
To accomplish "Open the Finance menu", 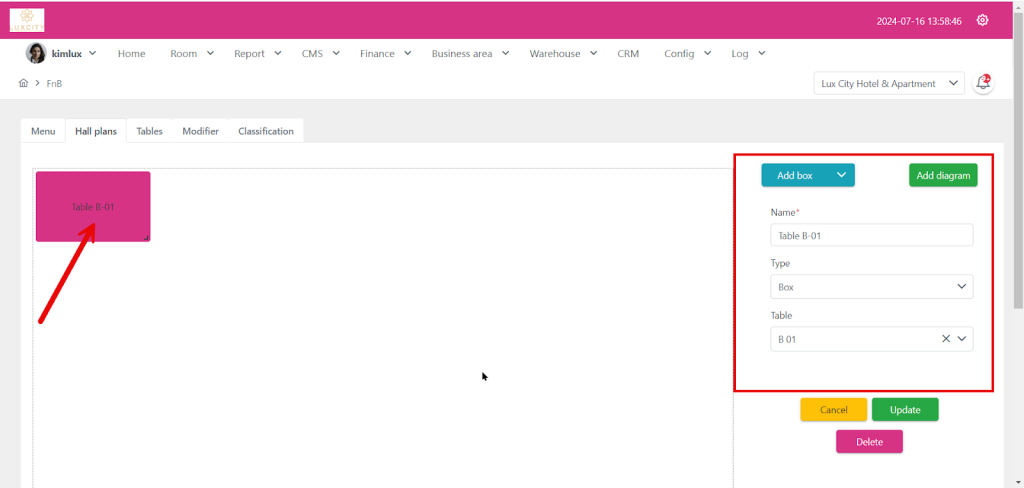I will pyautogui.click(x=385, y=54).
